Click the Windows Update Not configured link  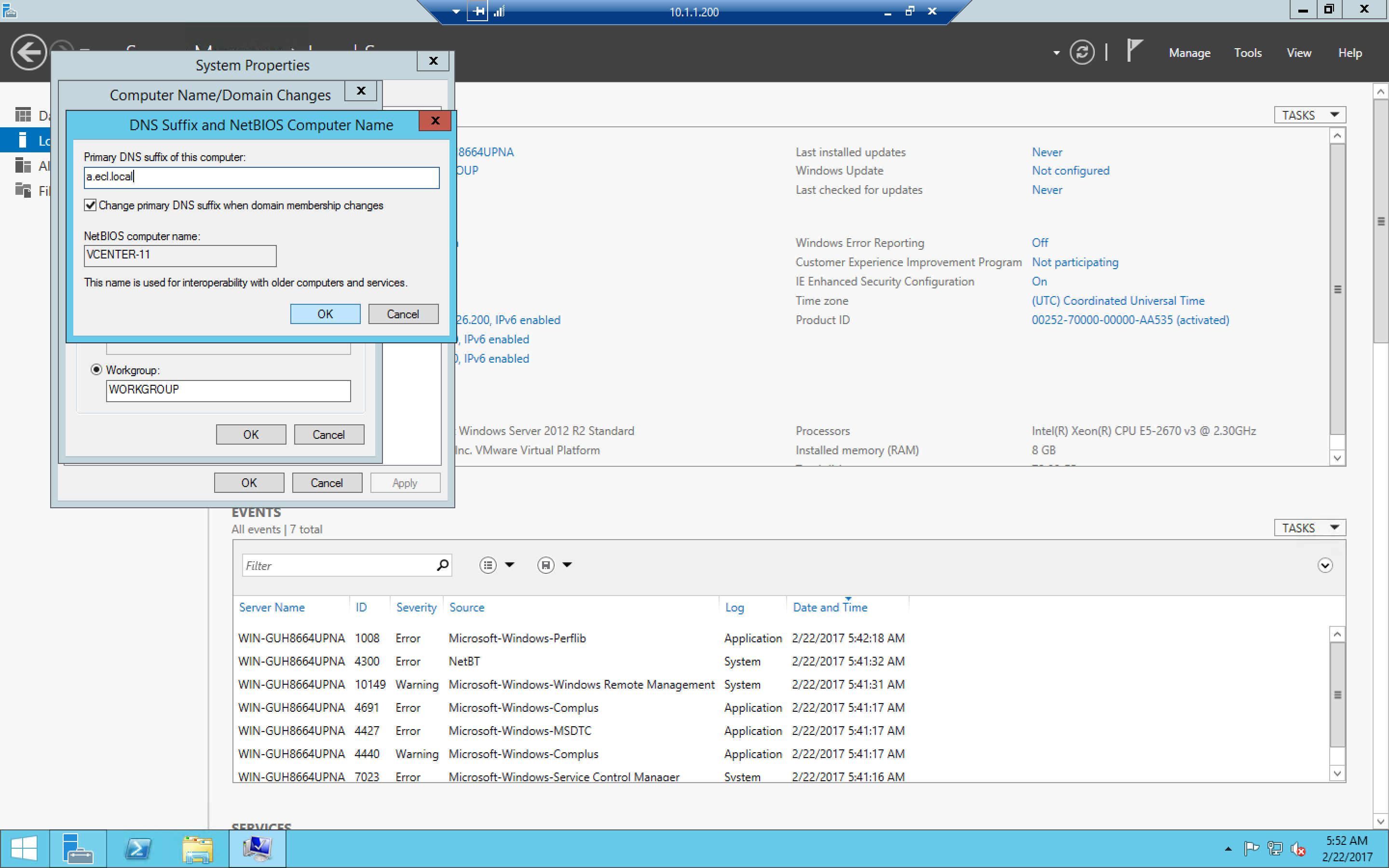pyautogui.click(x=1071, y=171)
